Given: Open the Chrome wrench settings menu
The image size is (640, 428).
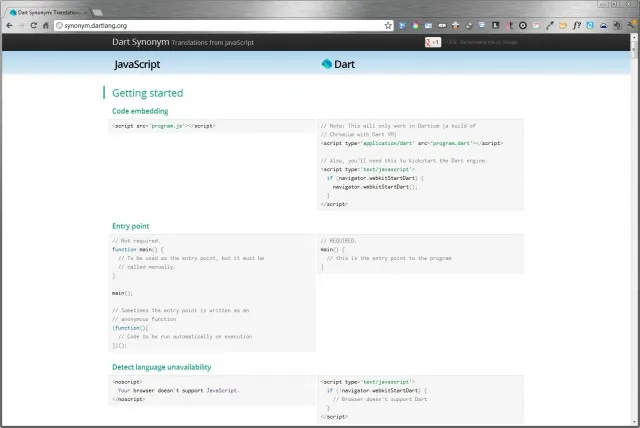Looking at the screenshot, I should (631, 25).
